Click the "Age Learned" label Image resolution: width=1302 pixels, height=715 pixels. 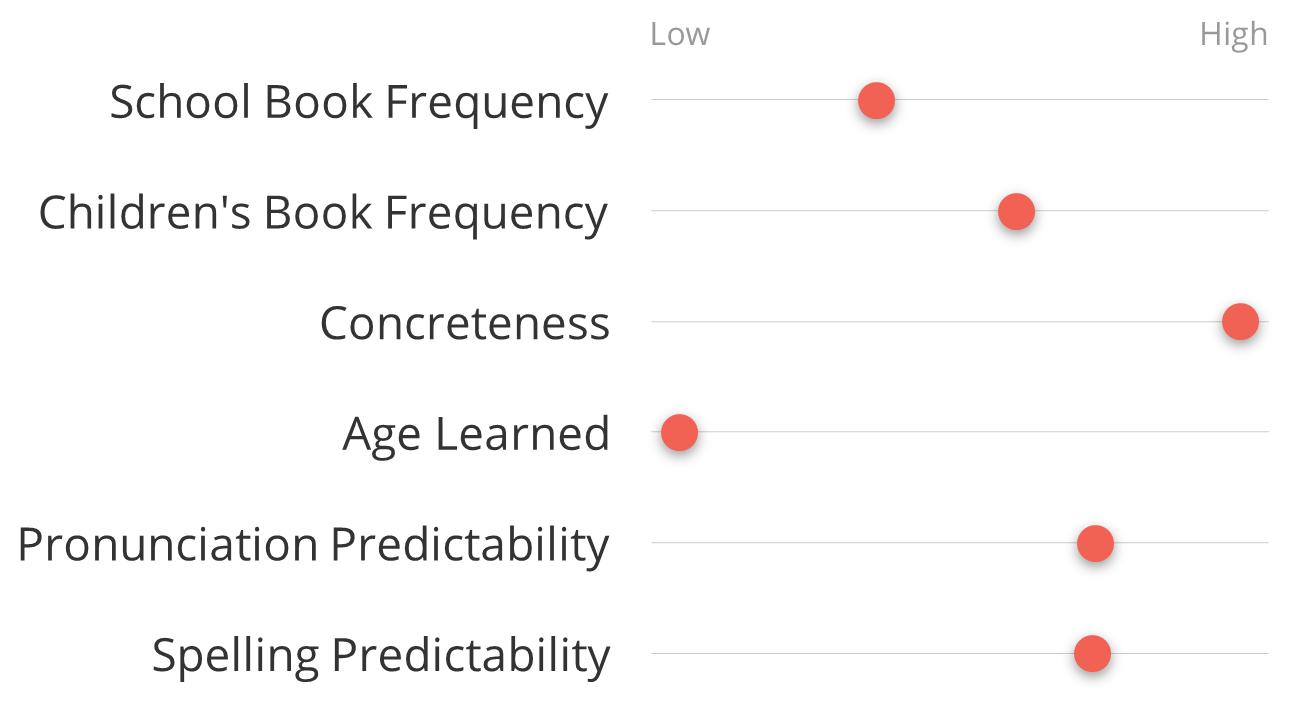(x=475, y=434)
